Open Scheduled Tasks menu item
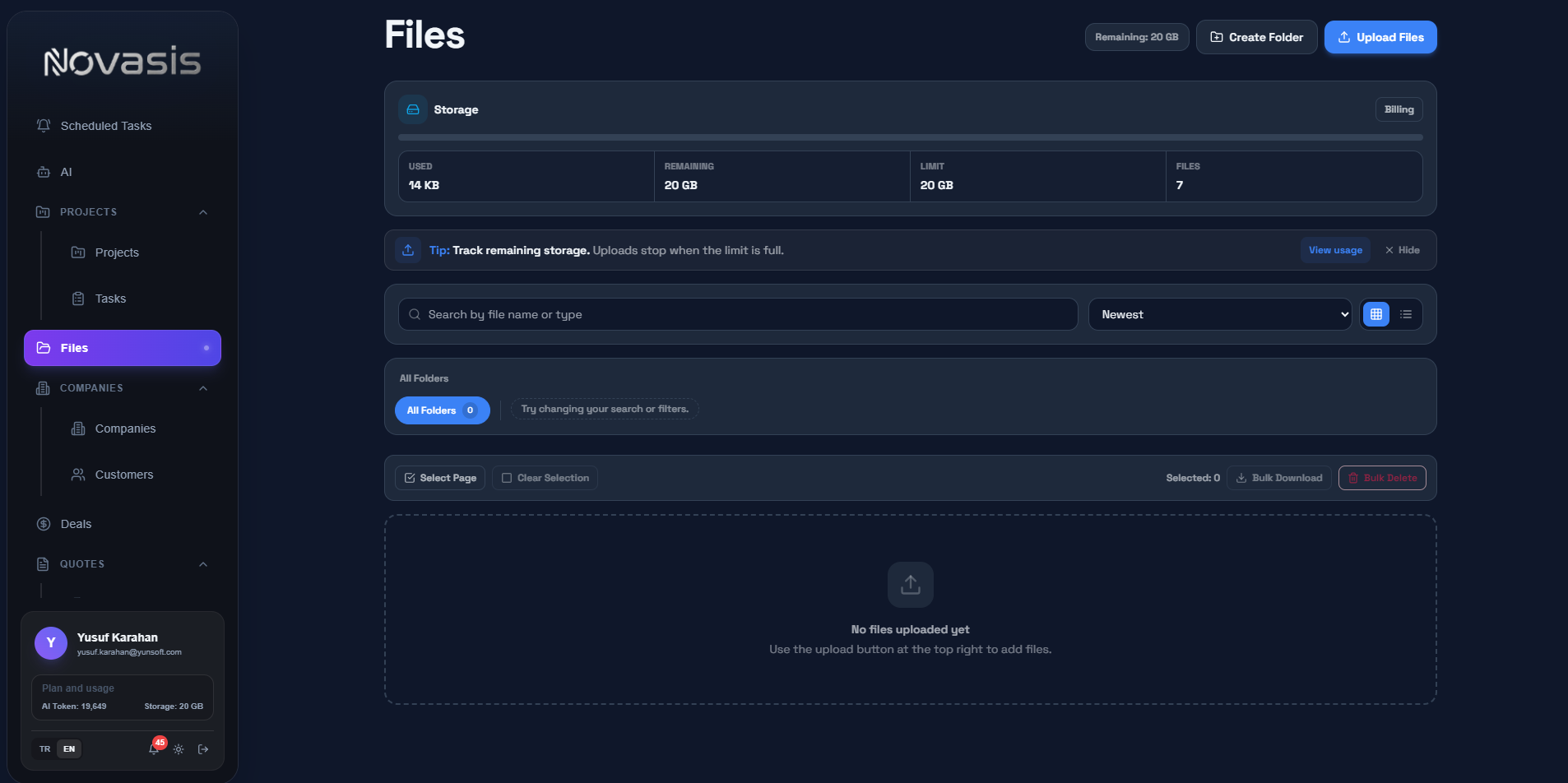Viewport: 1568px width, 783px height. tap(123, 126)
